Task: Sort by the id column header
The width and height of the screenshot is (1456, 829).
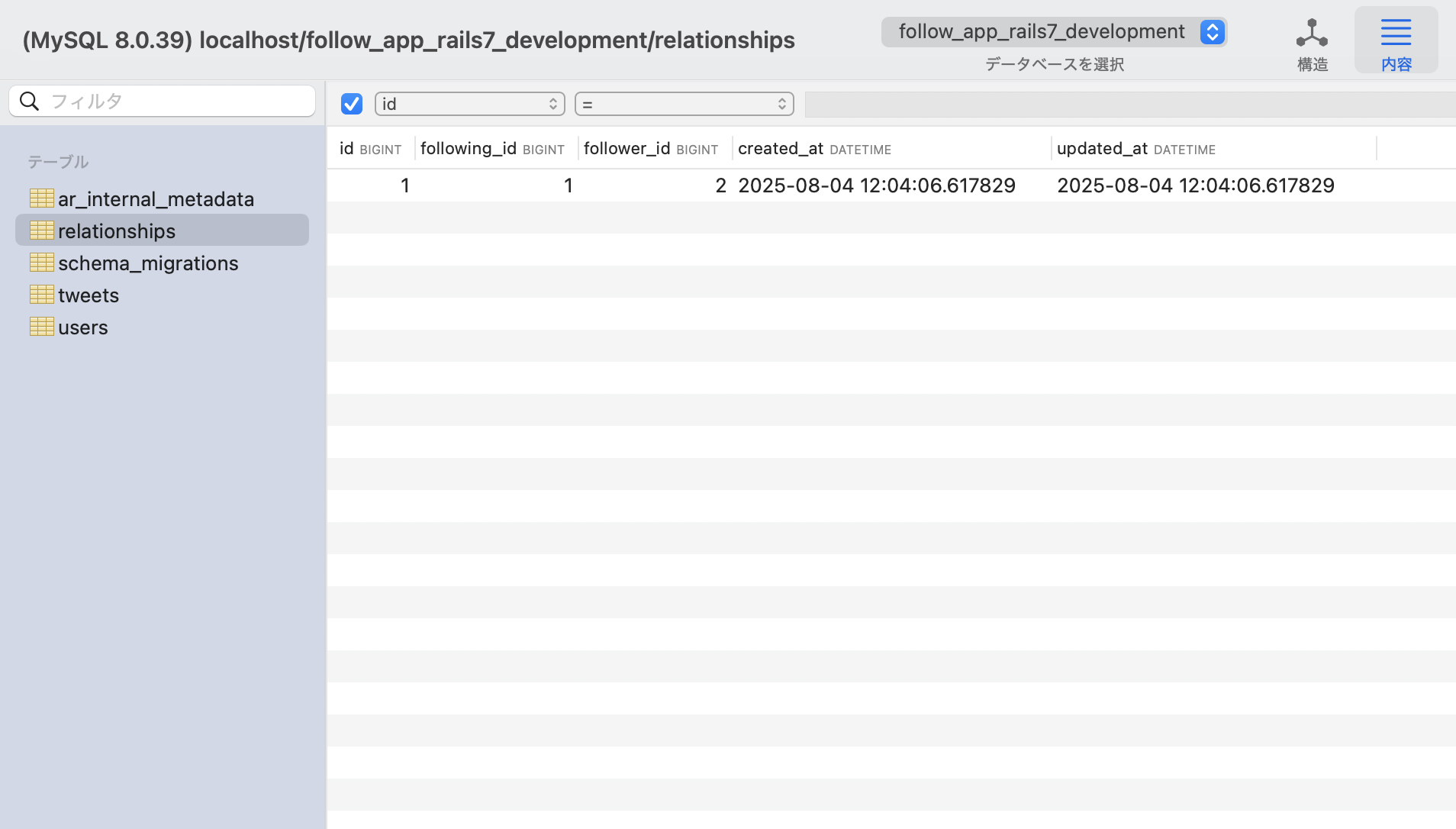Action: pyautogui.click(x=371, y=149)
